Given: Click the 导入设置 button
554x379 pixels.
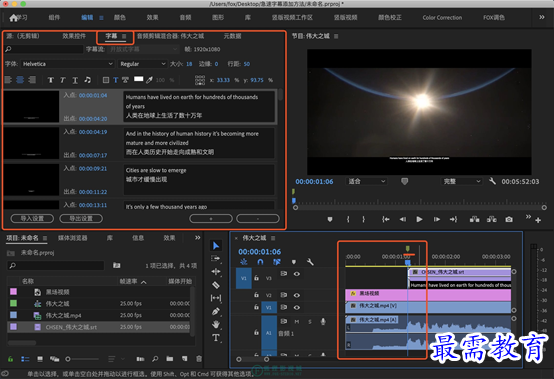Looking at the screenshot, I should pos(32,219).
